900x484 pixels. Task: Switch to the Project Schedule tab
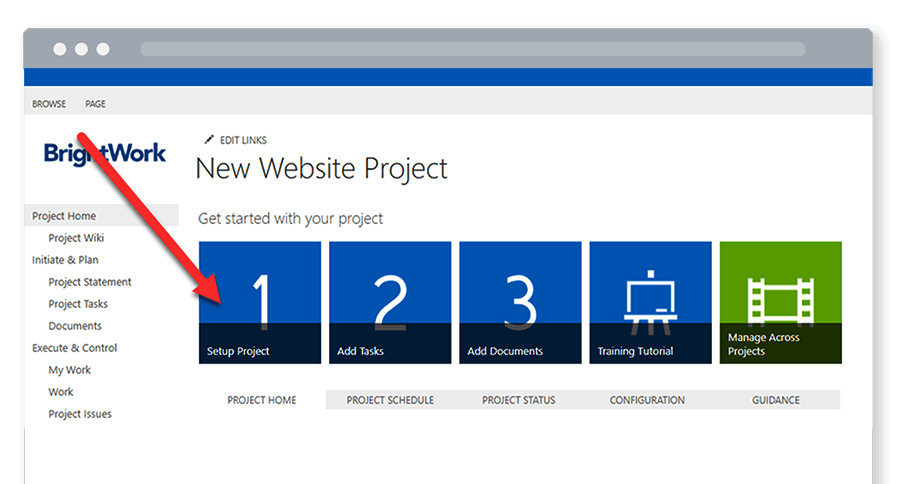tap(390, 400)
